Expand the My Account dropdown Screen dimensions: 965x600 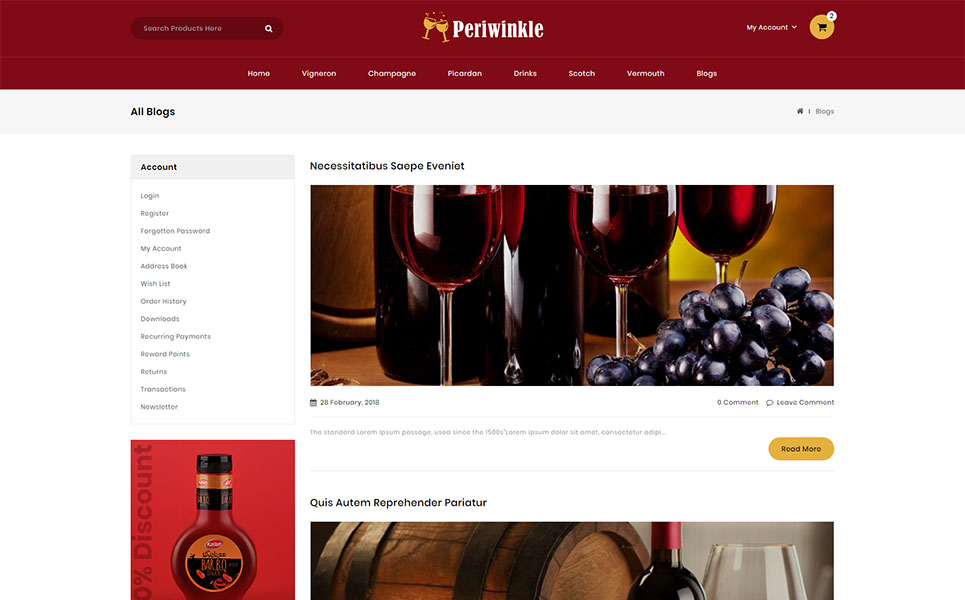pos(771,28)
